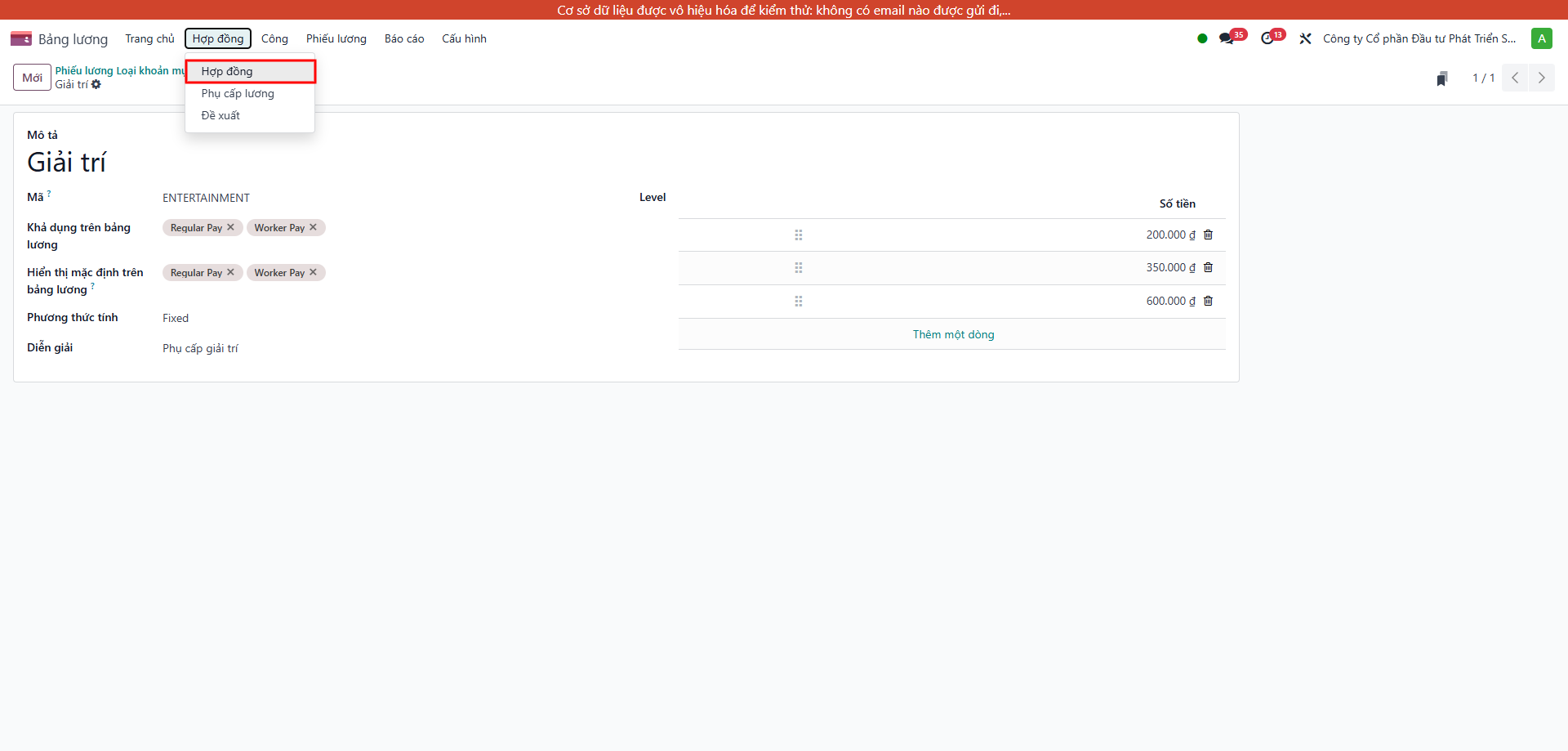Delete the 350.000 ₫ row with trash icon
1568x751 pixels.
(1209, 267)
